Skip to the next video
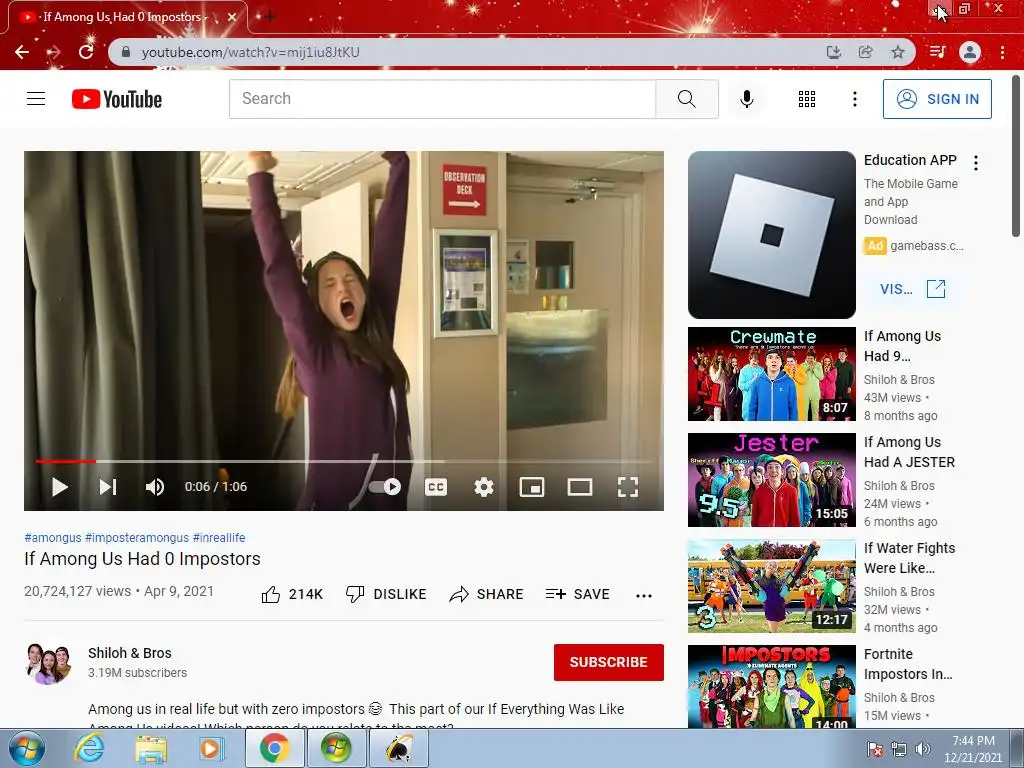 pyautogui.click(x=108, y=487)
